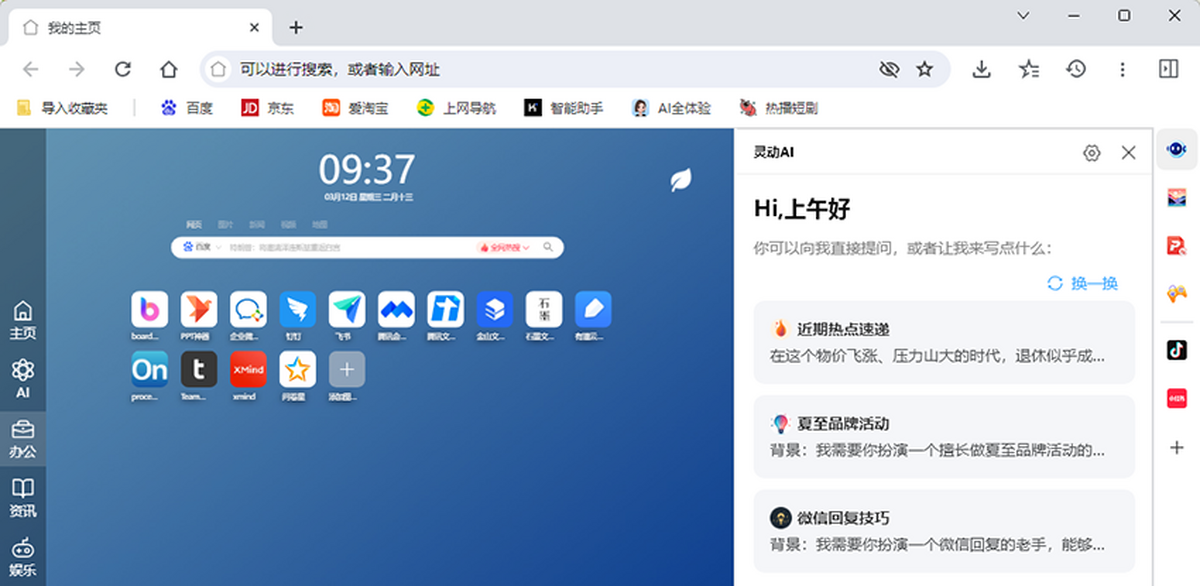Select the 灵动AI assistant icon in right sidebar
The height and width of the screenshot is (586, 1200).
coord(1176,150)
